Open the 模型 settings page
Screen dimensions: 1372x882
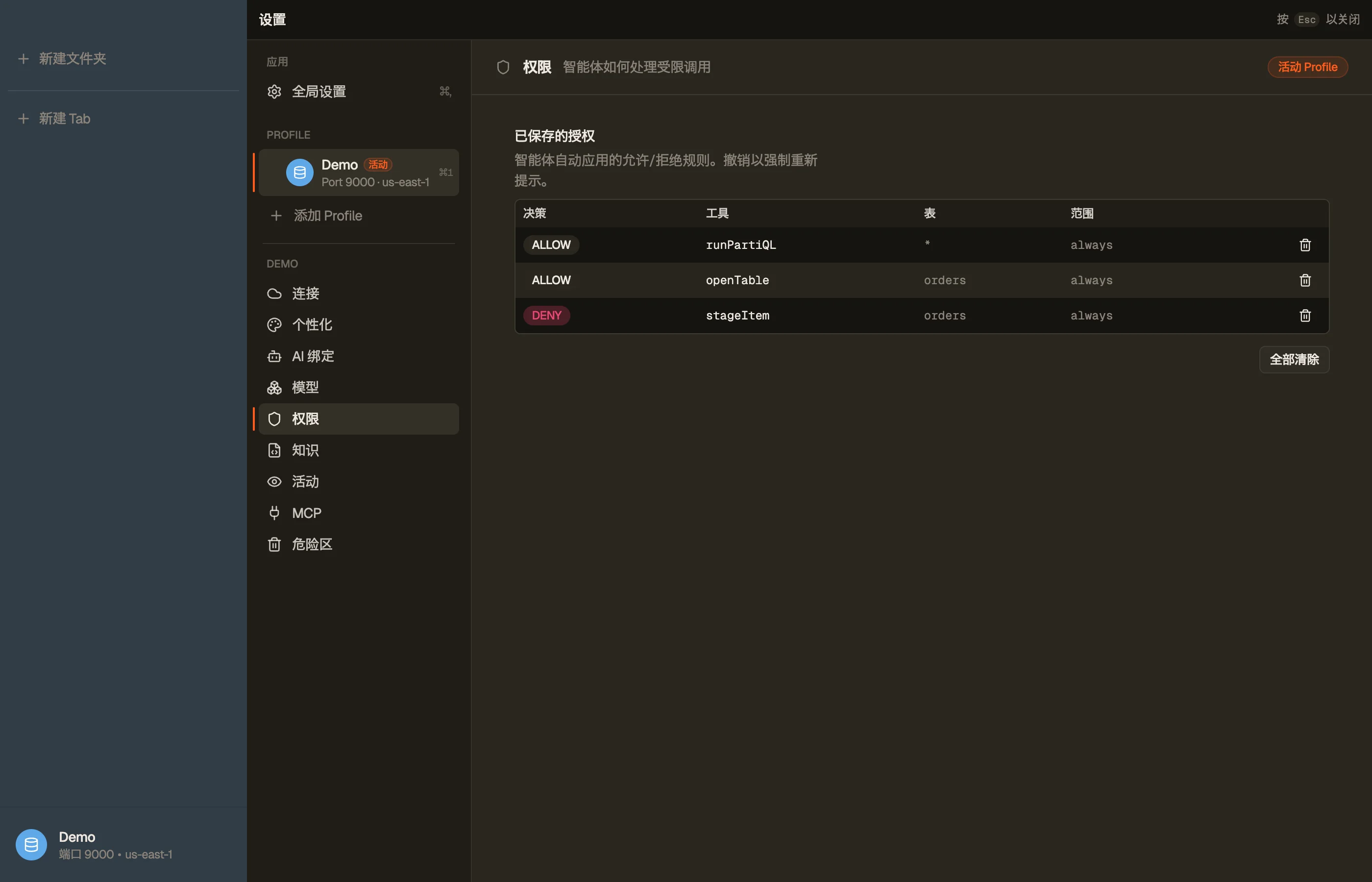(x=359, y=388)
